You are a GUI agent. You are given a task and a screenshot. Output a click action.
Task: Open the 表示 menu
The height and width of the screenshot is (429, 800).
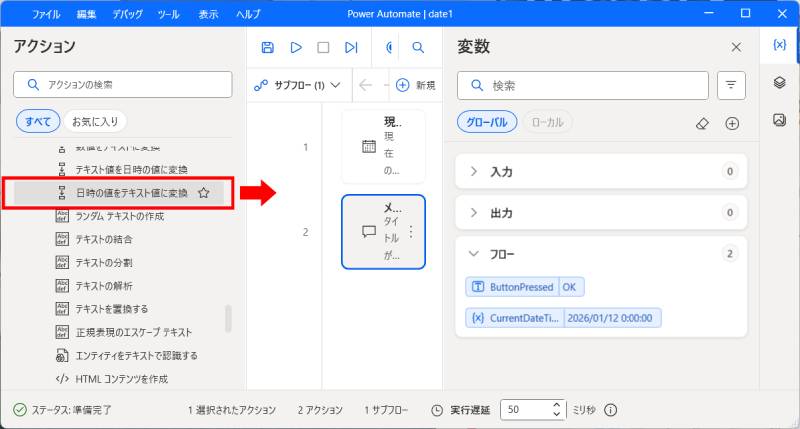[x=208, y=14]
